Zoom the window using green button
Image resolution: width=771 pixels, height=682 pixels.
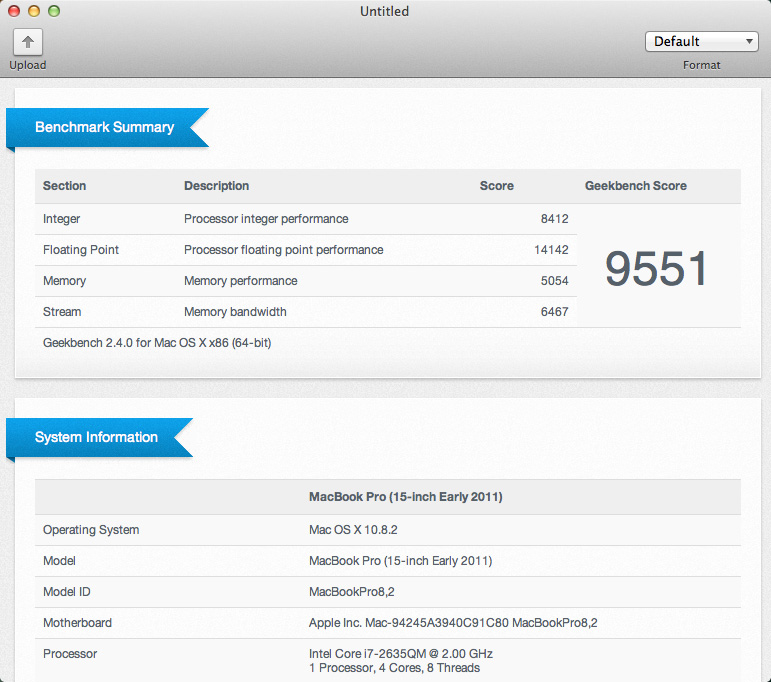54,12
